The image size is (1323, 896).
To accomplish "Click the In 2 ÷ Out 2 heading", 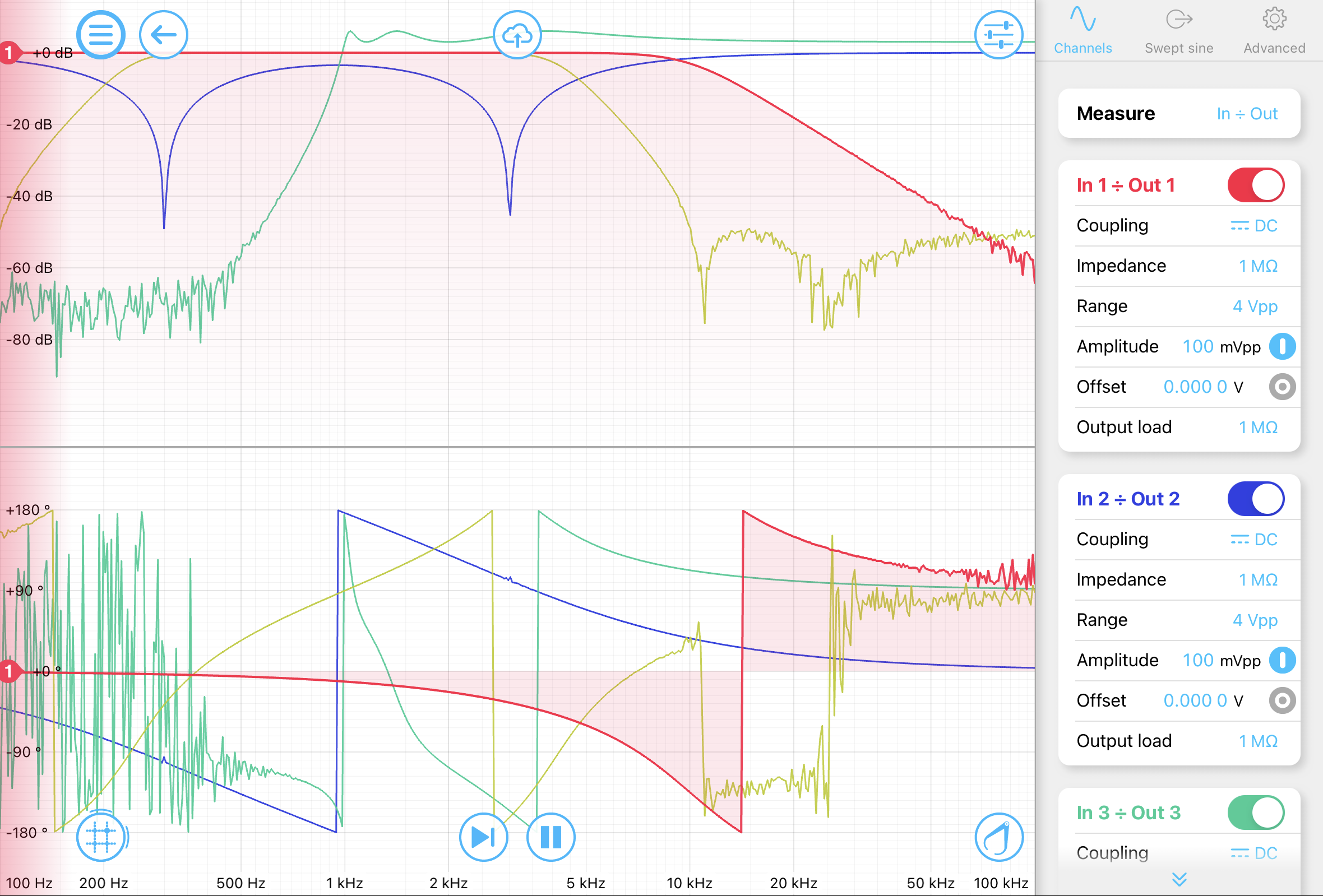I will point(1128,498).
